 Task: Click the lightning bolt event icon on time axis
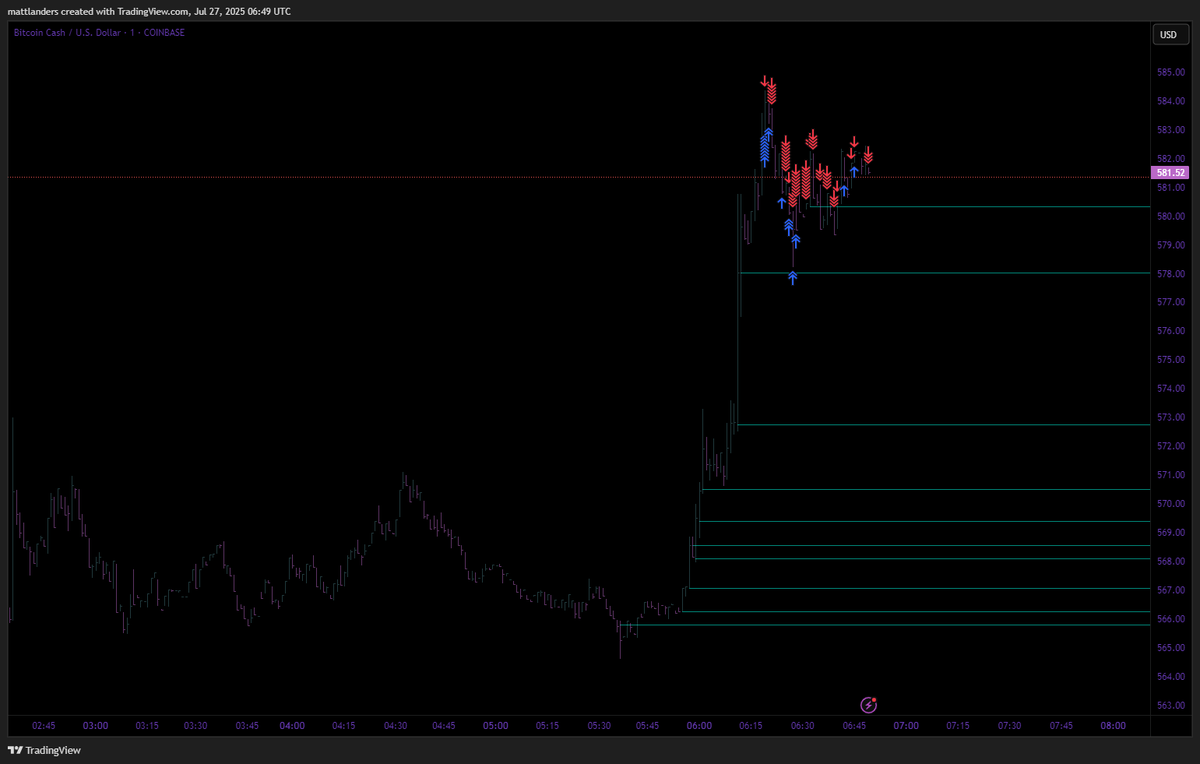[870, 705]
